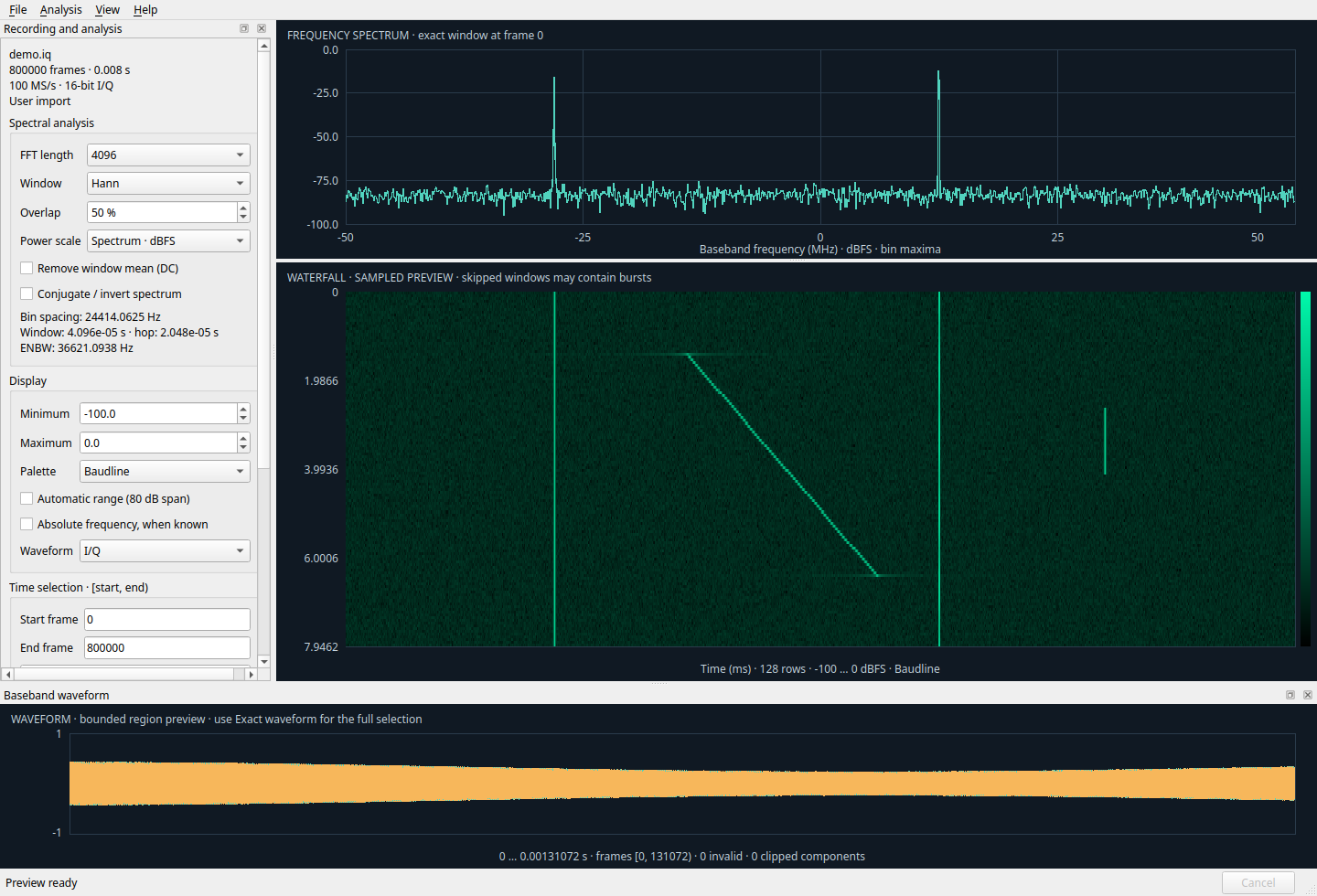
Task: Close the Baseband waveform panel
Action: 1308,695
